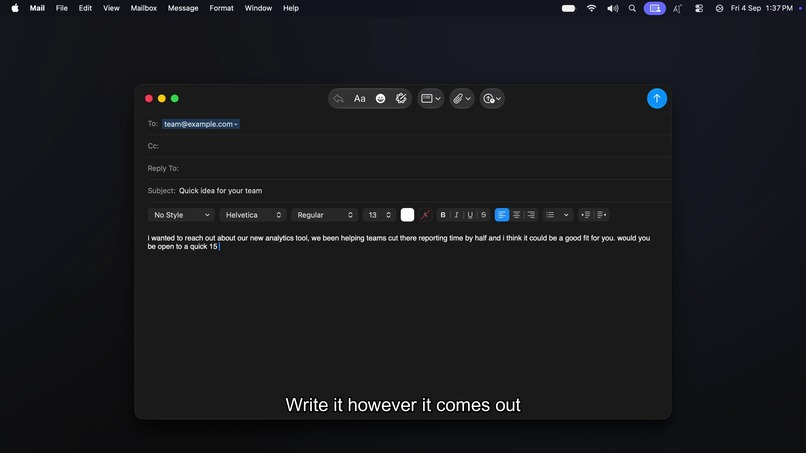Screen dimensions: 806x453
Task: Expand the list options chevron
Action: tap(566, 215)
